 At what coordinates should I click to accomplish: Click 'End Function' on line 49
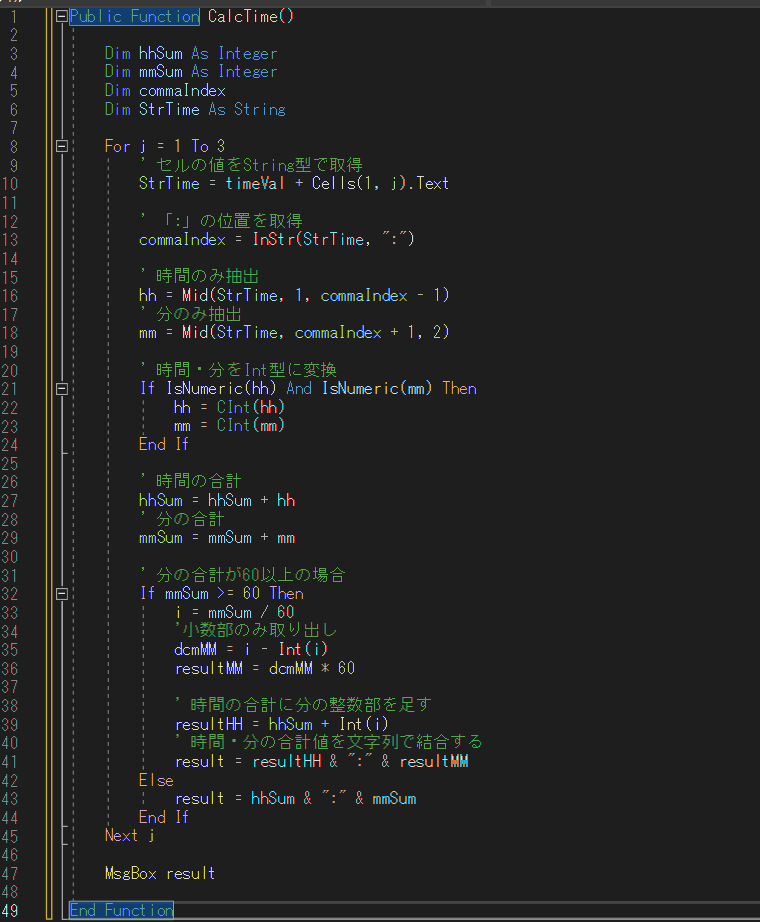pos(121,911)
